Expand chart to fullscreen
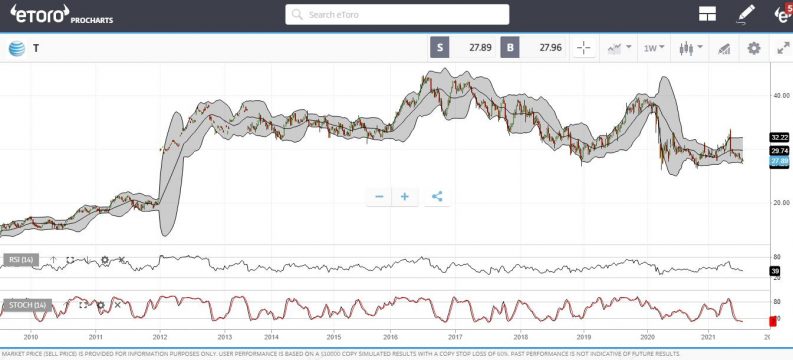 [x=783, y=49]
